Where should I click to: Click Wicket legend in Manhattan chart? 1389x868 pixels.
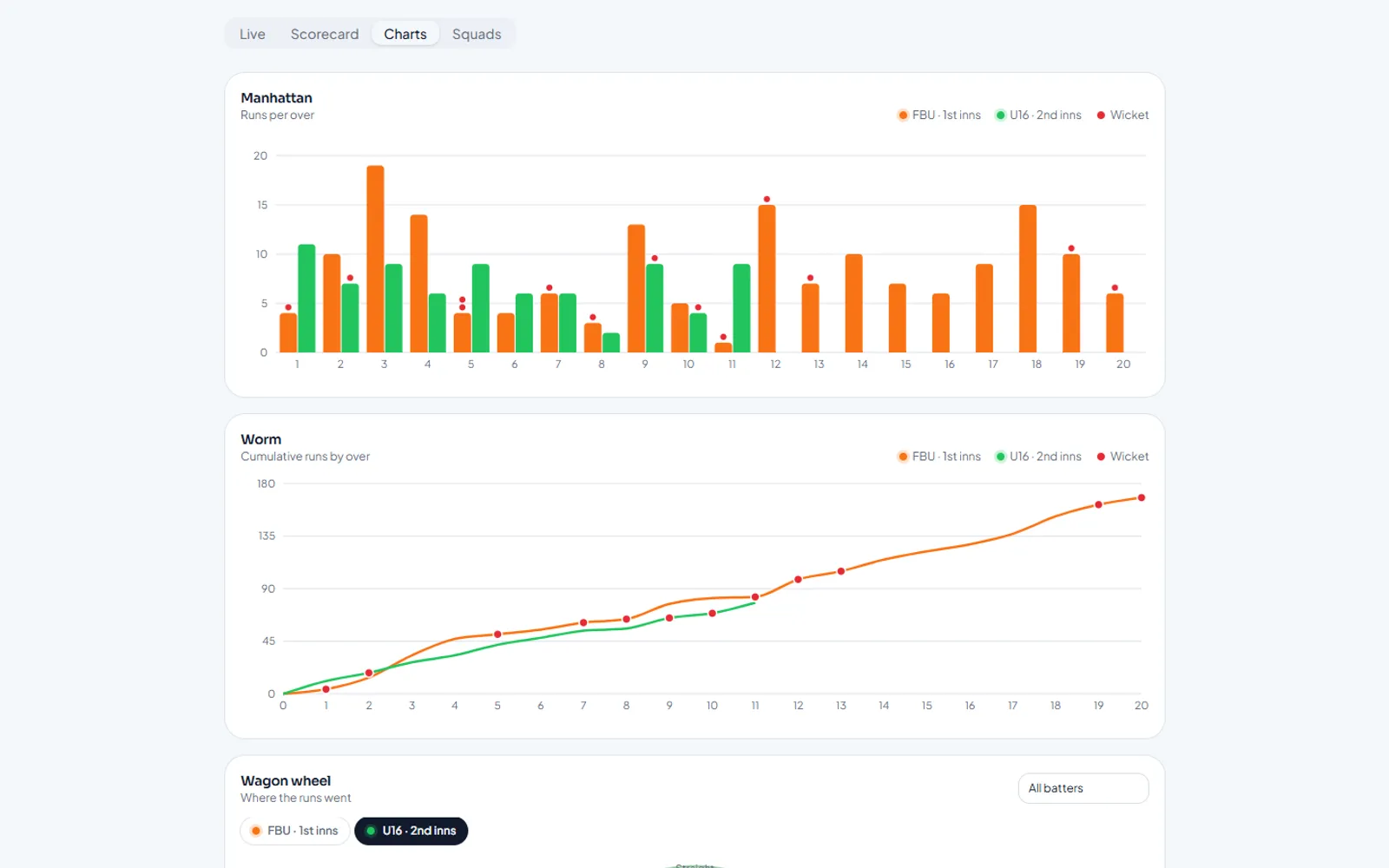[x=1122, y=115]
